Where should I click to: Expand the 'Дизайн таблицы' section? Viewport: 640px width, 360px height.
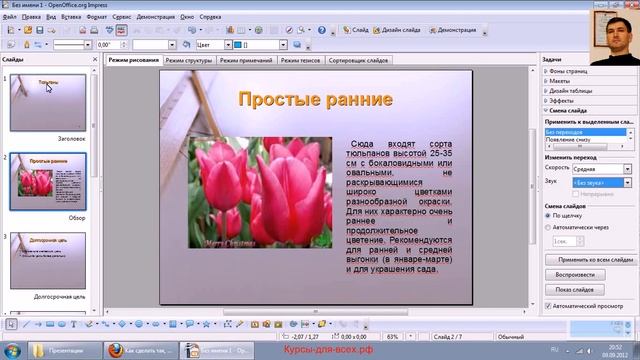click(x=570, y=91)
